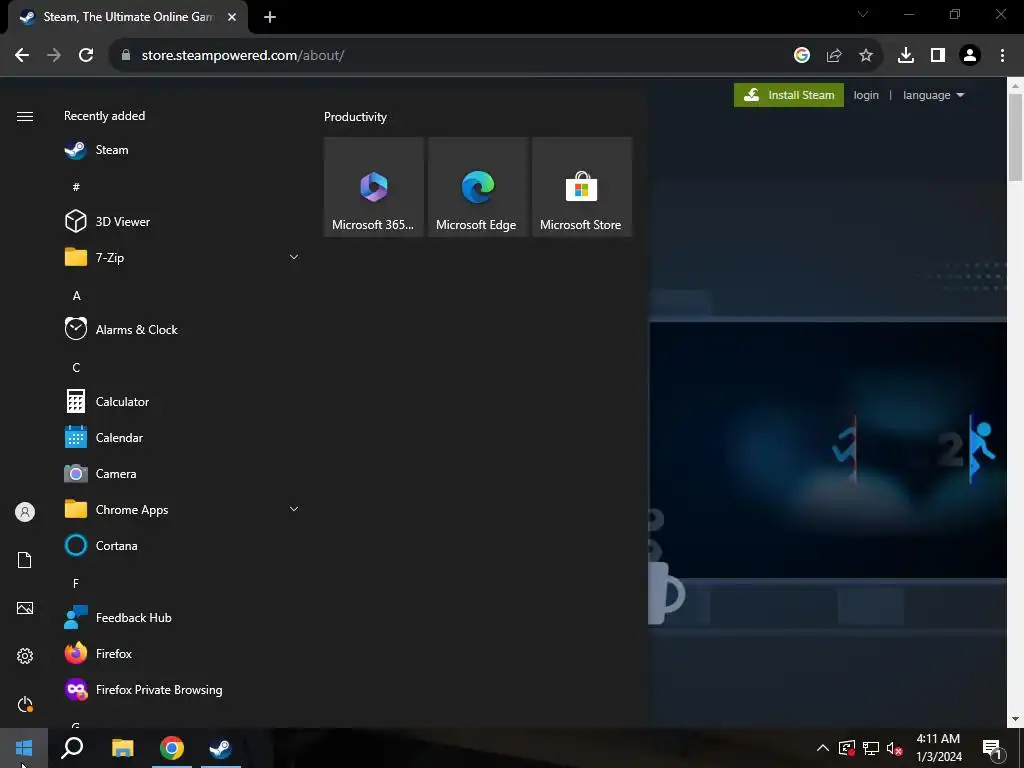This screenshot has height=768, width=1024.
Task: Launch Calculator from Start menu
Action: 182,402
